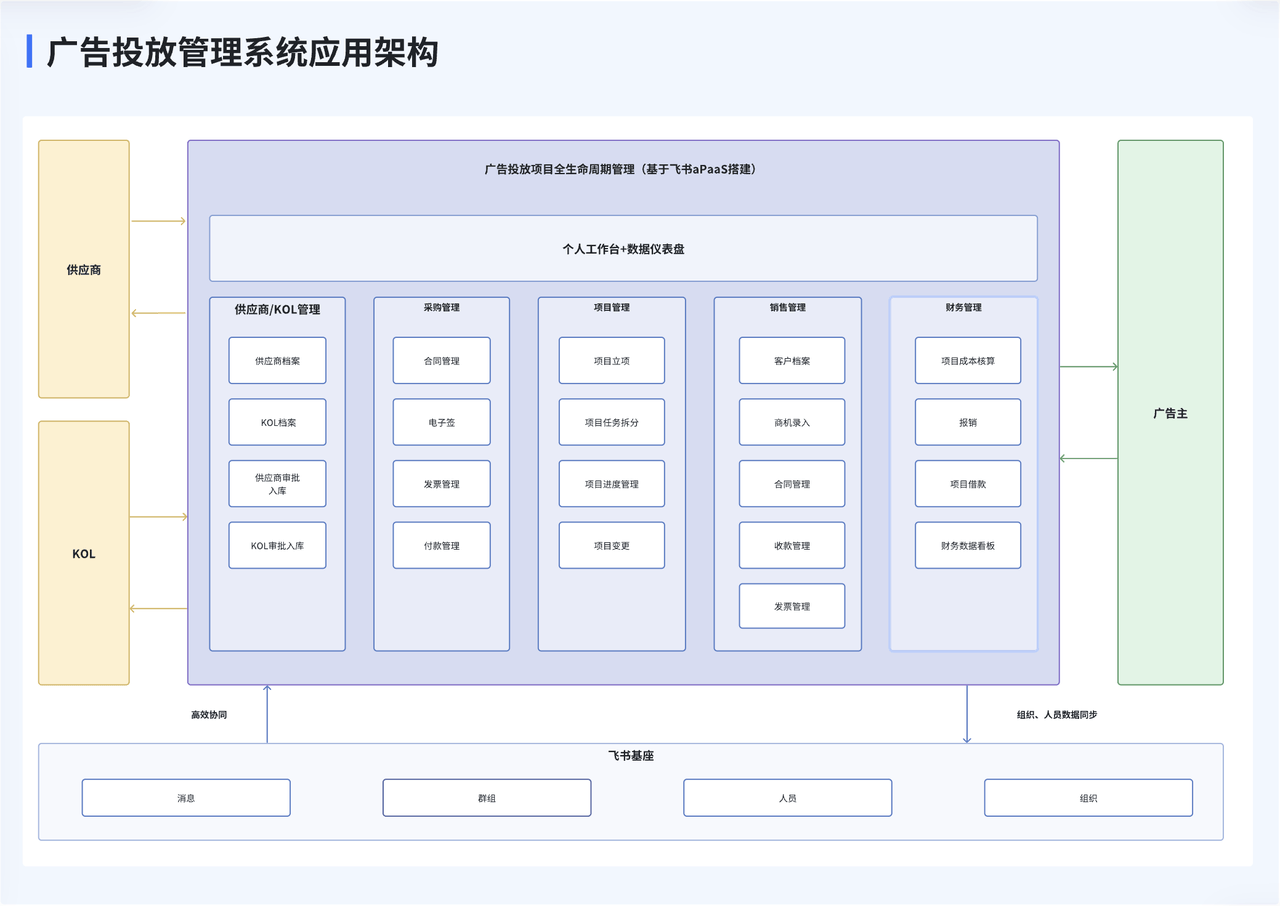Click the 客户档案 box
Image resolution: width=1280 pixels, height=906 pixels.
coord(792,360)
